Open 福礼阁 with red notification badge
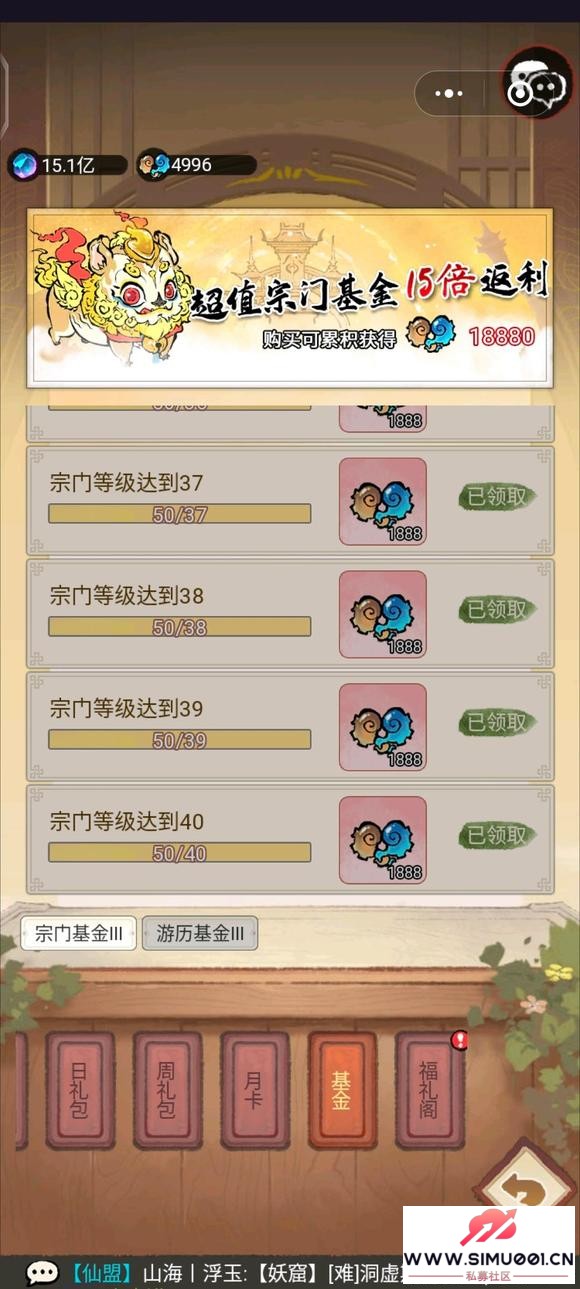580x1289 pixels. pyautogui.click(x=430, y=1090)
